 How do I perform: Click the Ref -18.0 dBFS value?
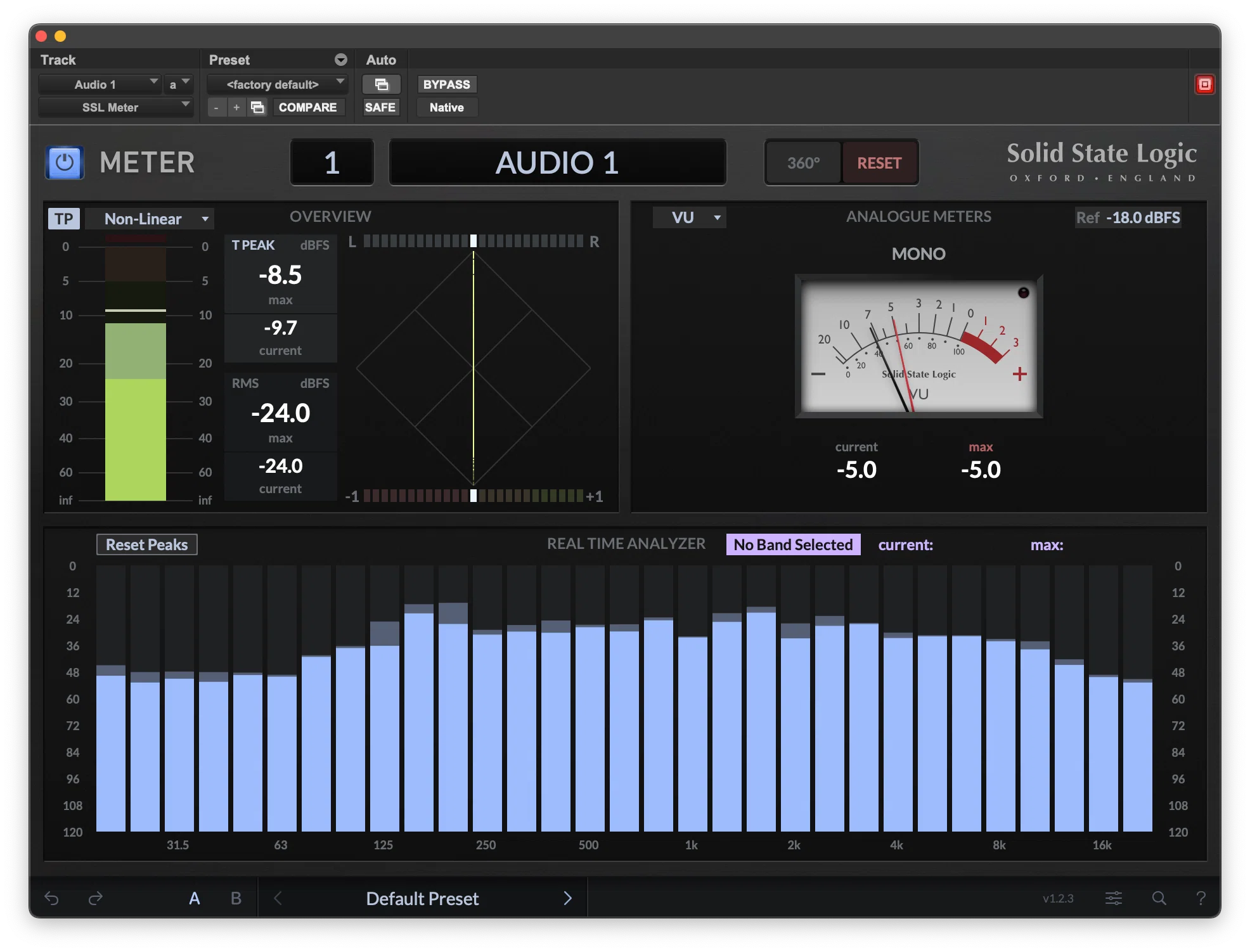coord(1128,217)
